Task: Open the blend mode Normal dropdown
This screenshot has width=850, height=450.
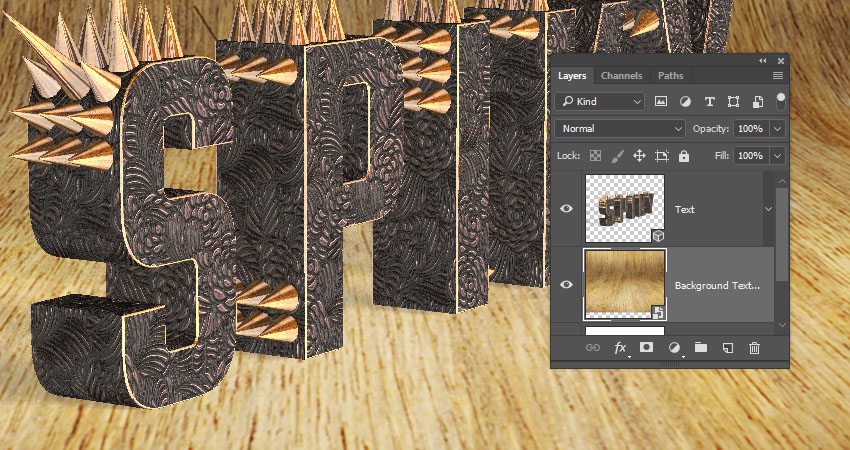Action: click(x=620, y=128)
